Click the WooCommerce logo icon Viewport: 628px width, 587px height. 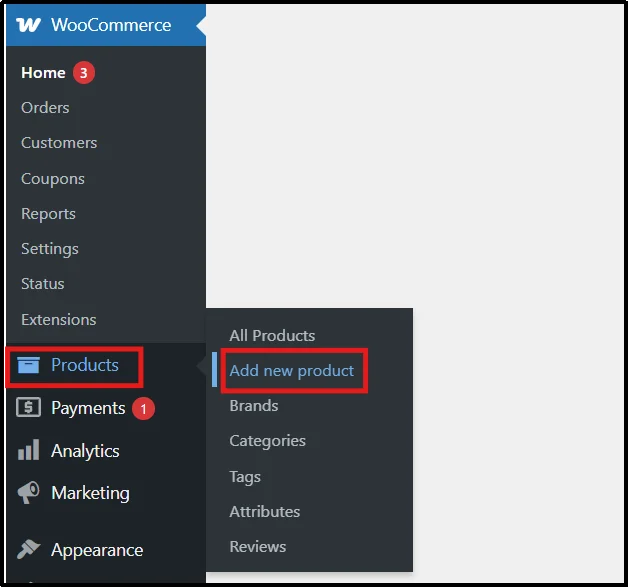coord(28,25)
